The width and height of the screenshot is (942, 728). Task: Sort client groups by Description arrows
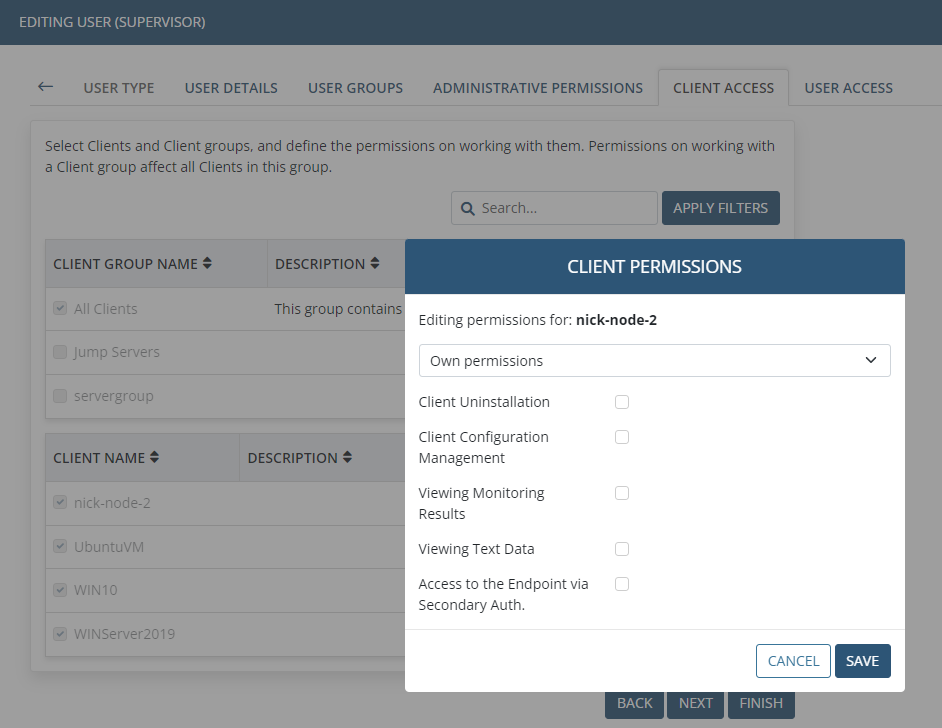click(x=374, y=264)
